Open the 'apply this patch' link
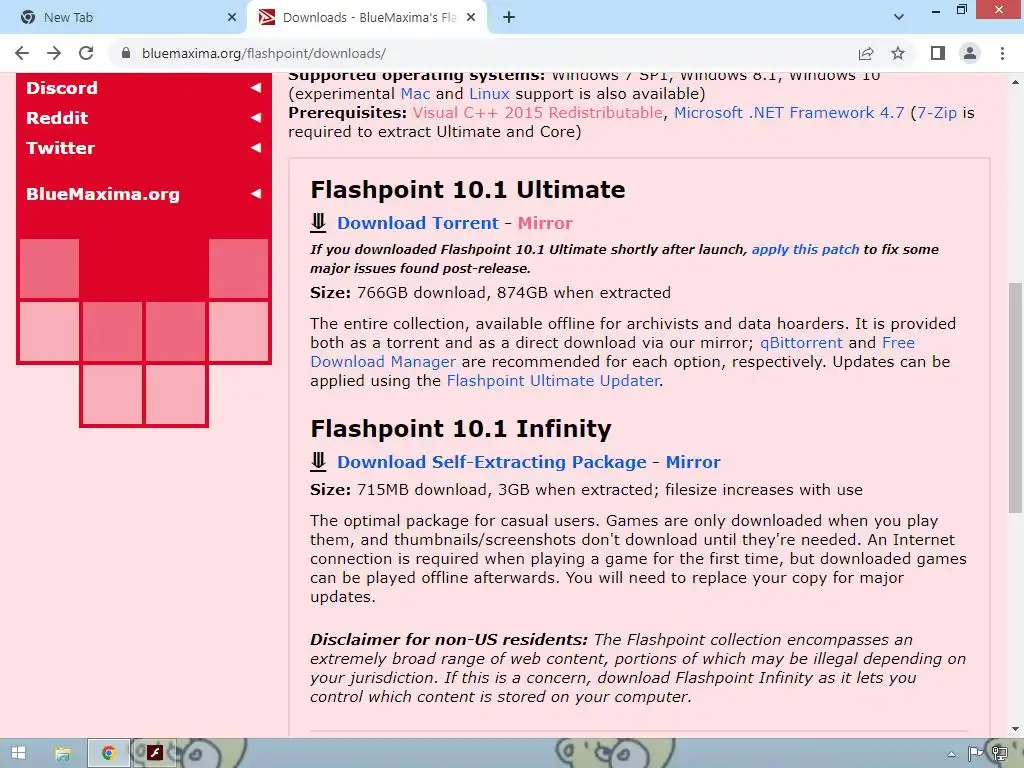This screenshot has width=1024, height=768. 805,249
